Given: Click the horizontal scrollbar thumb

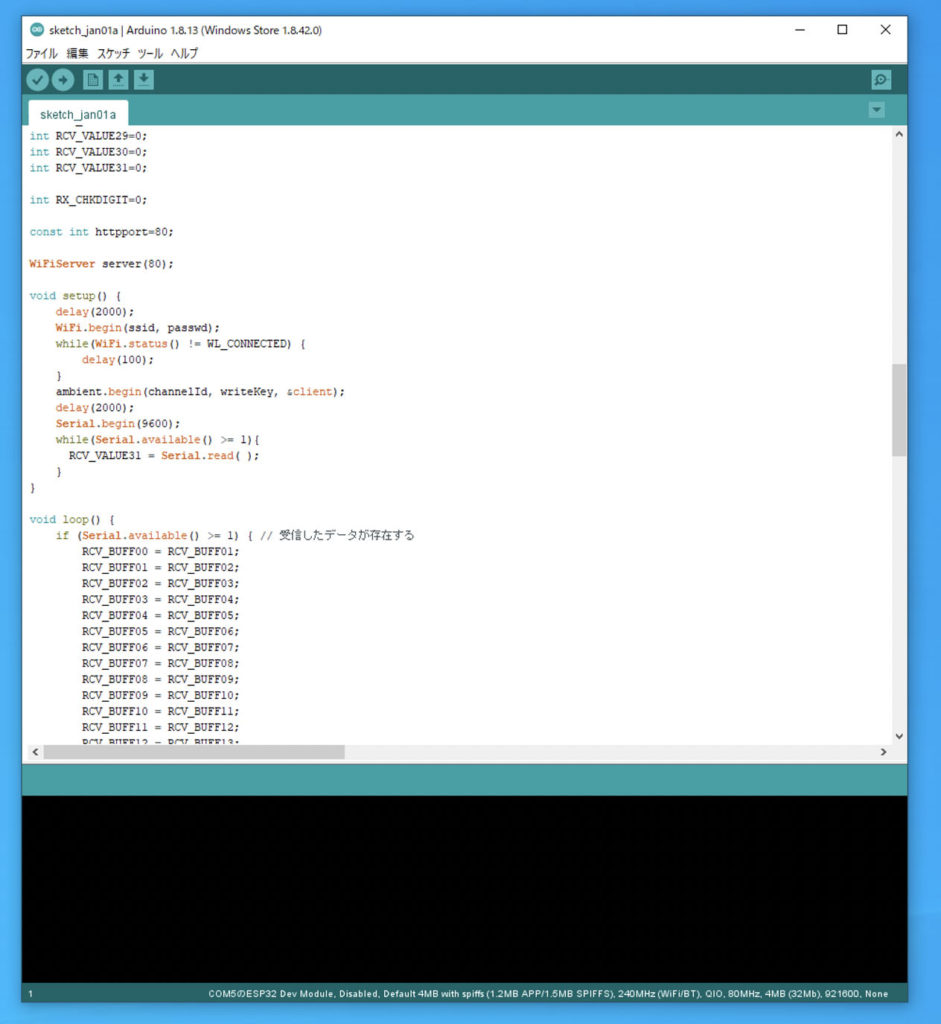Looking at the screenshot, I should click(x=194, y=752).
